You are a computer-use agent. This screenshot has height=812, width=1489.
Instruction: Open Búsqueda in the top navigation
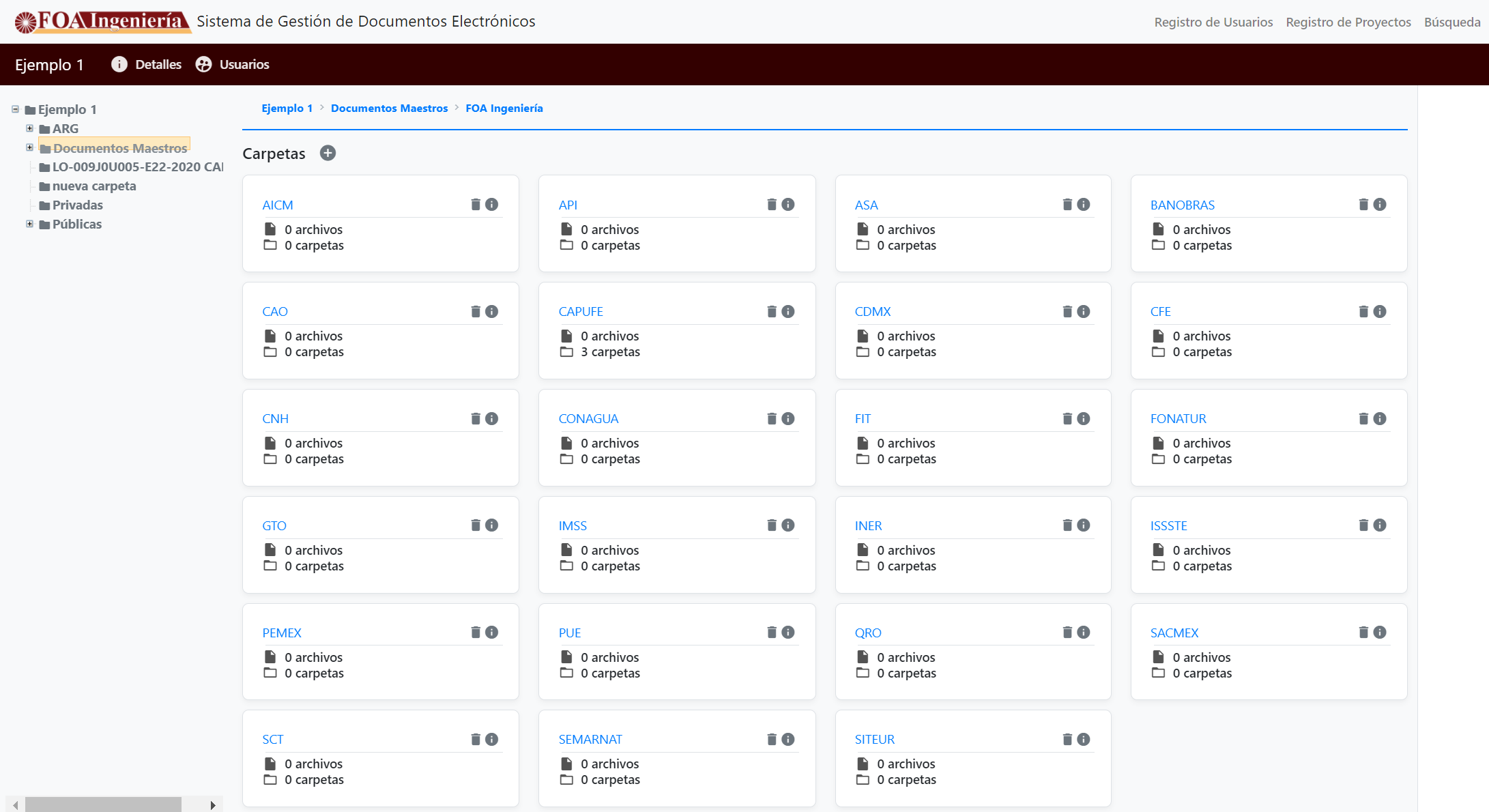pos(1452,23)
